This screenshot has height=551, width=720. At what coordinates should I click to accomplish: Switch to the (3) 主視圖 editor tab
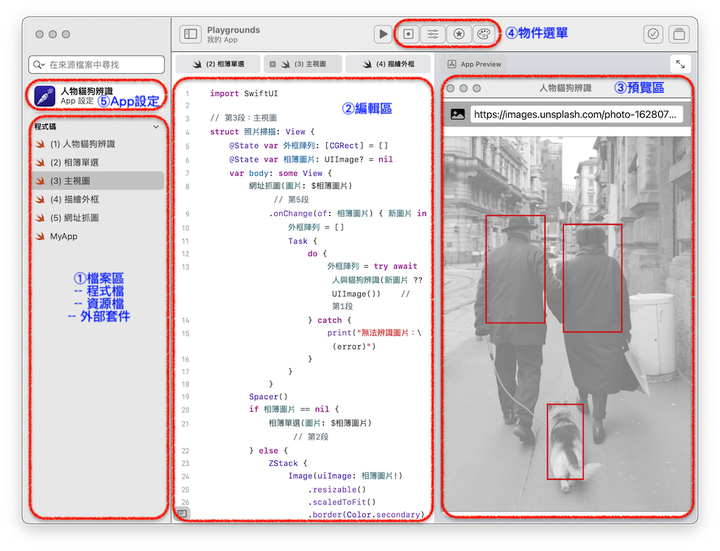[x=303, y=64]
